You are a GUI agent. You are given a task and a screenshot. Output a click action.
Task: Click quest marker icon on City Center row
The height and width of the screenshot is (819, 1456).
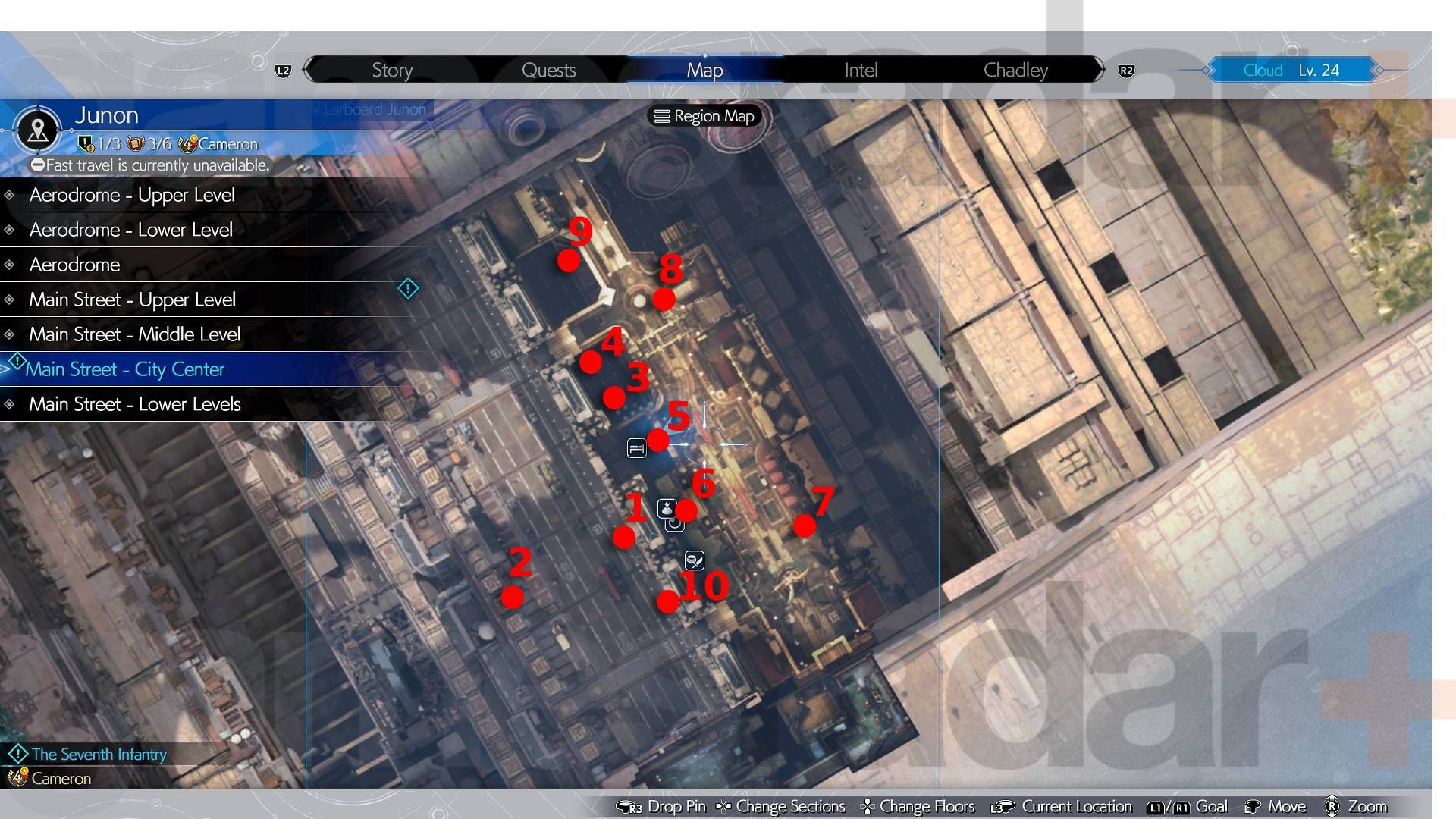[x=17, y=362]
